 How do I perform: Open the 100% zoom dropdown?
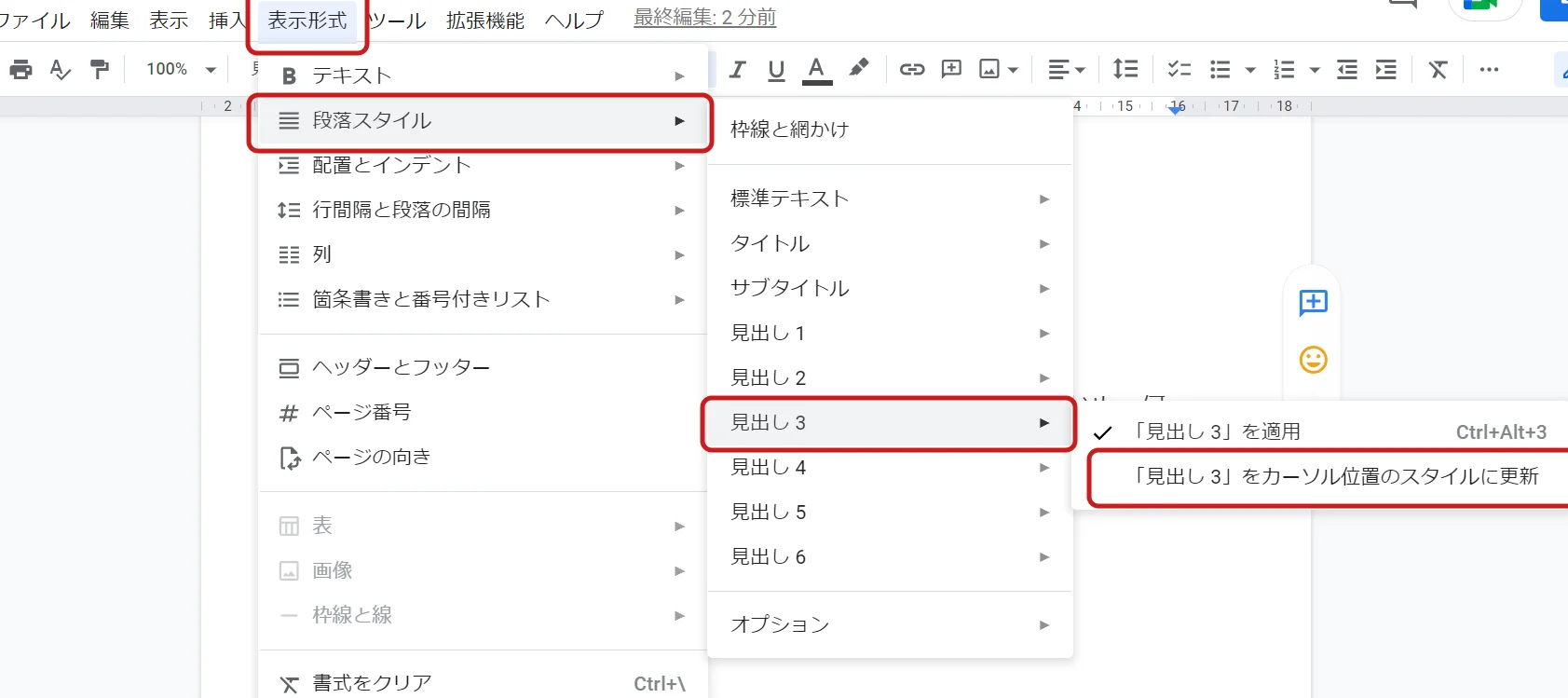pos(181,69)
